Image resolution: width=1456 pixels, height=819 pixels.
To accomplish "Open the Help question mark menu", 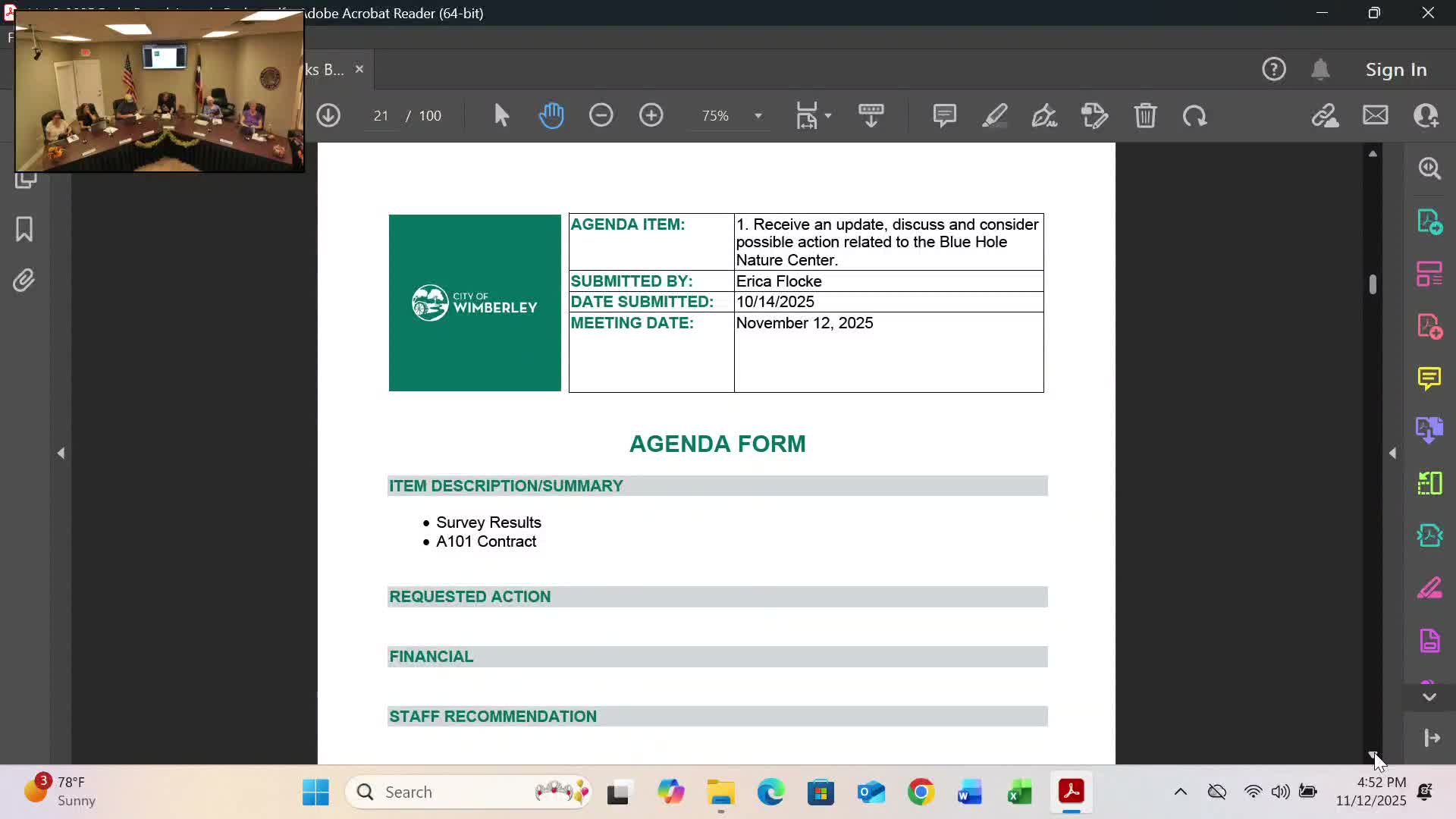I will [x=1273, y=70].
